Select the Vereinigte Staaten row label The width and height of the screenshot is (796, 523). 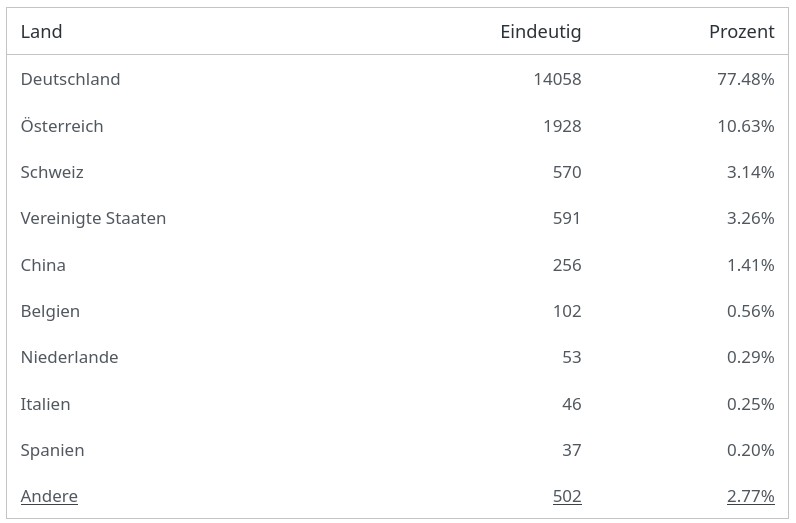(x=93, y=218)
